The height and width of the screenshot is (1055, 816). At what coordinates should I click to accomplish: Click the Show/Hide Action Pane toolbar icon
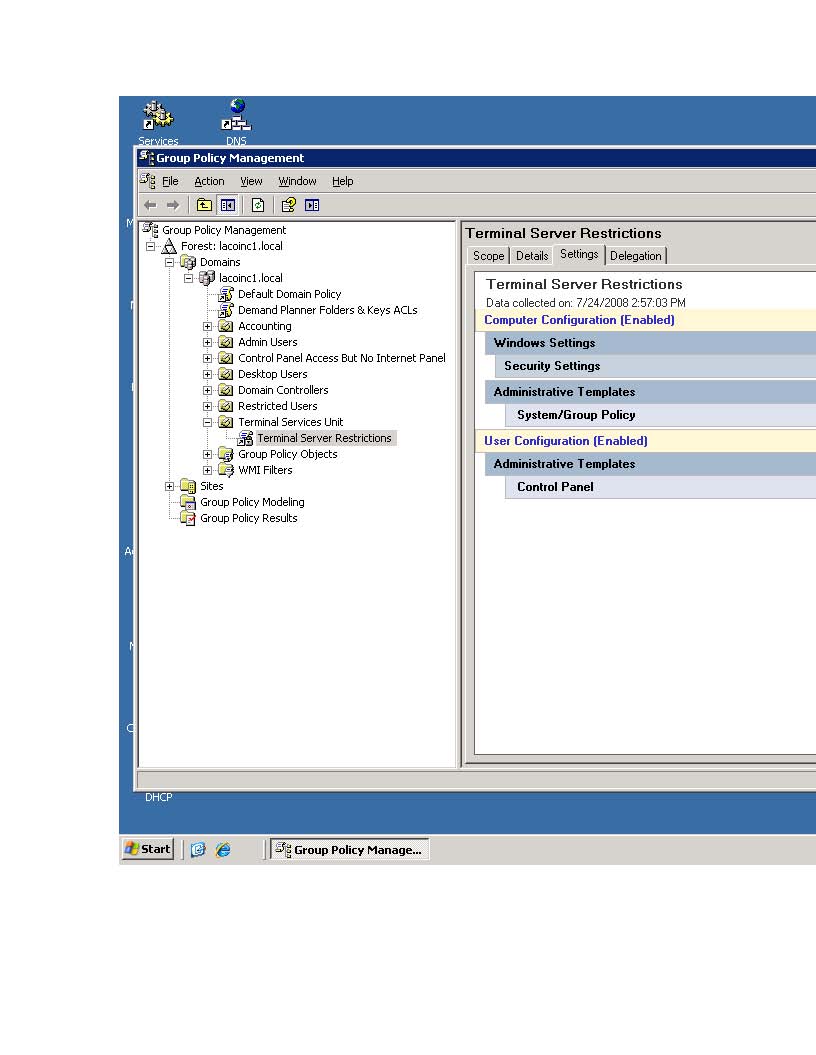(x=312, y=204)
